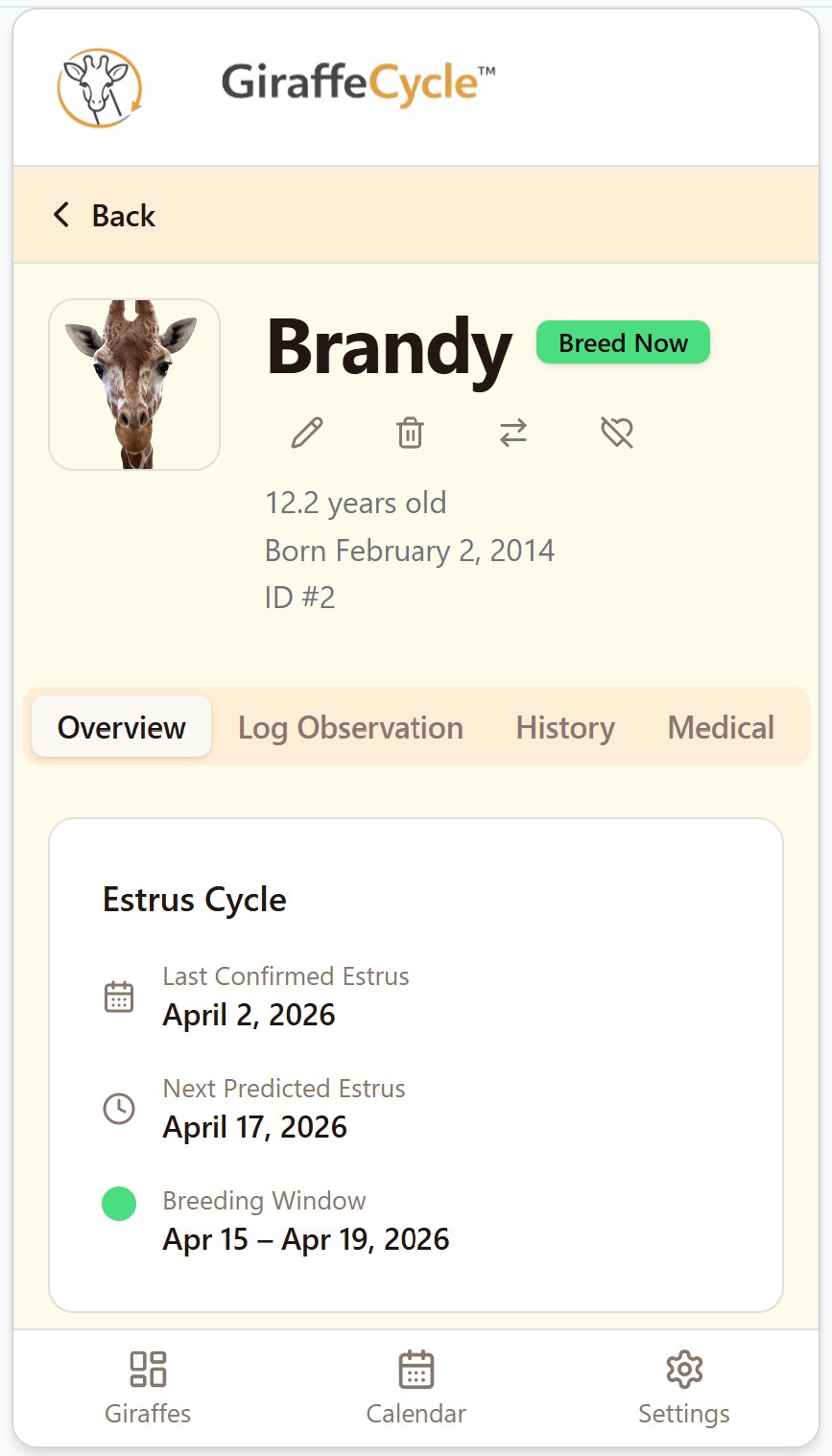
Task: Open the Calendar icon in bottom navigation
Action: pyautogui.click(x=416, y=1369)
